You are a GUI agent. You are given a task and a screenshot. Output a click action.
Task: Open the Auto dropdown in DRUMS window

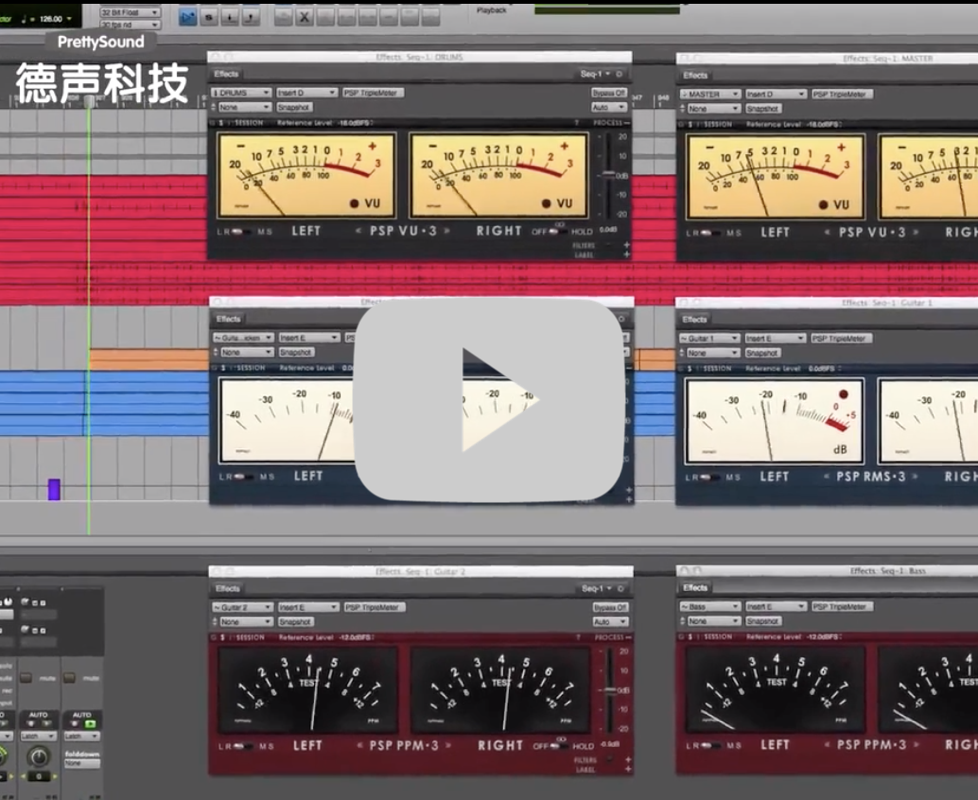coord(609,107)
